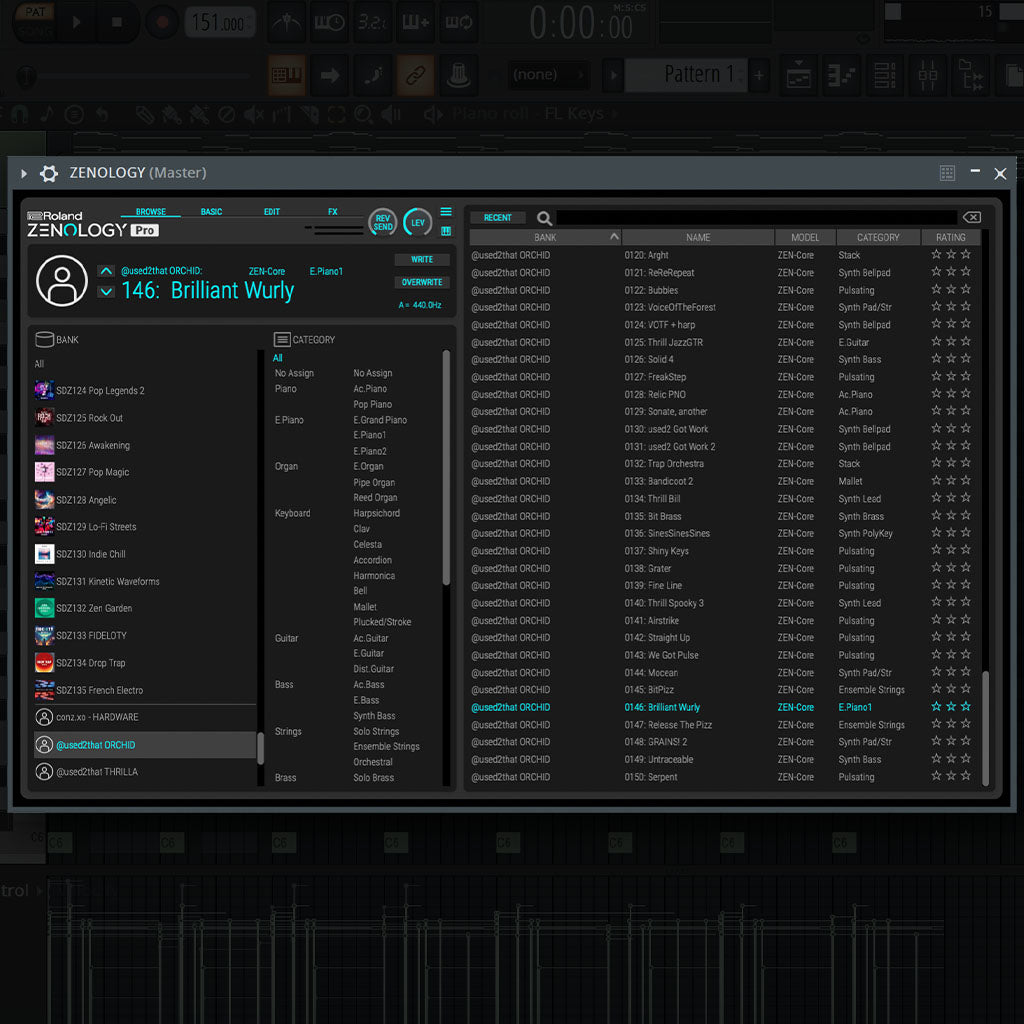Click the WRITE button
The height and width of the screenshot is (1024, 1024).
point(422,259)
